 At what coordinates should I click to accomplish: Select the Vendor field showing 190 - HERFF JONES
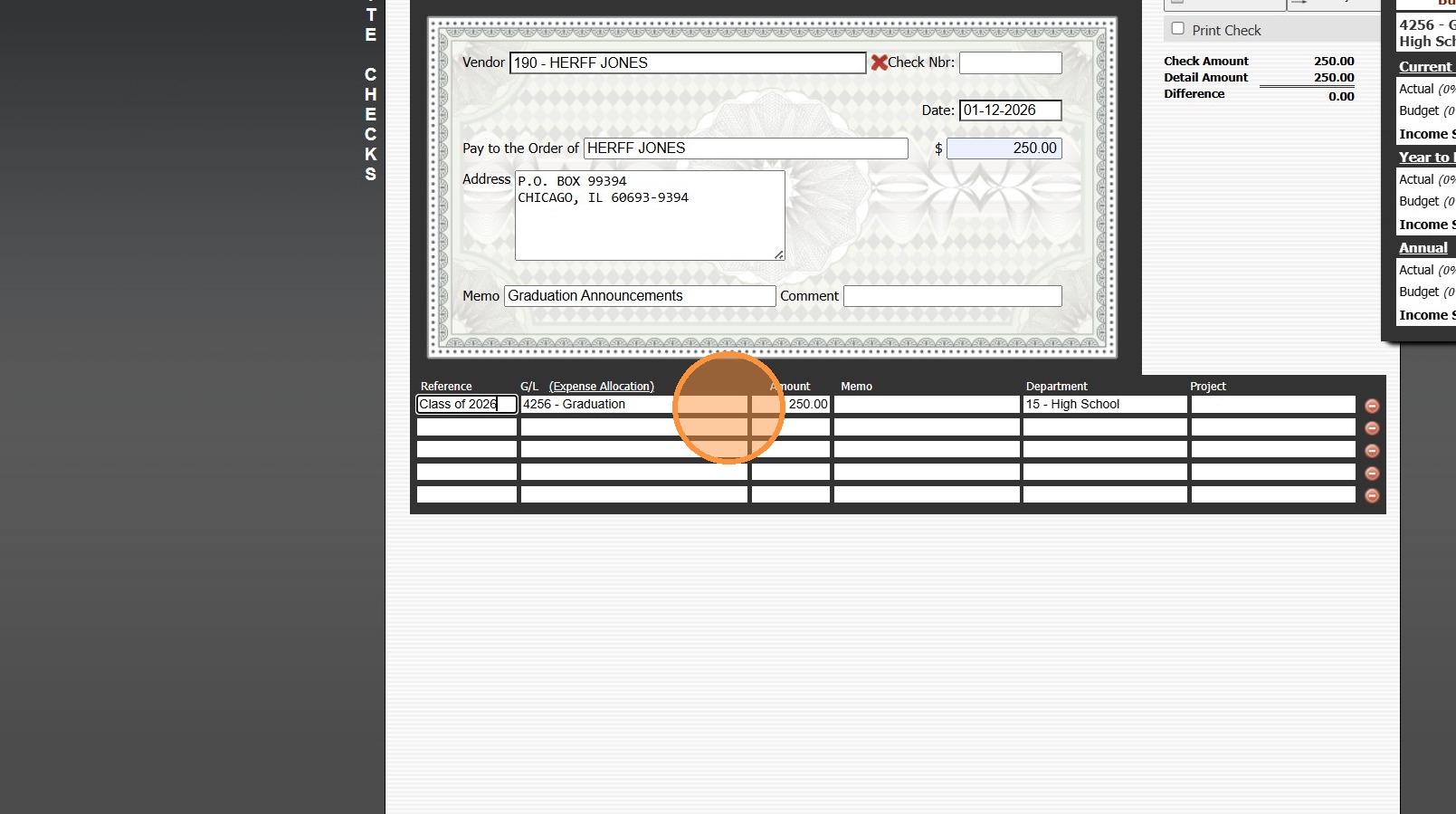pos(688,62)
